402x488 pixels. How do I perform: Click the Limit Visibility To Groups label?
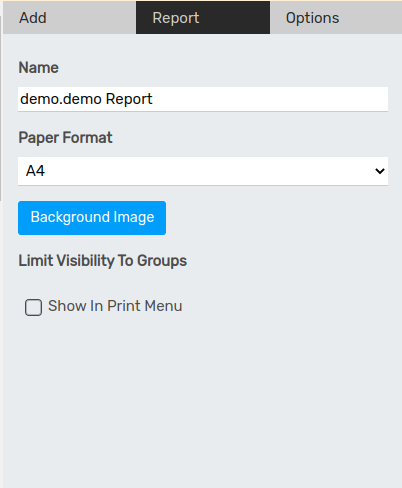coord(103,261)
